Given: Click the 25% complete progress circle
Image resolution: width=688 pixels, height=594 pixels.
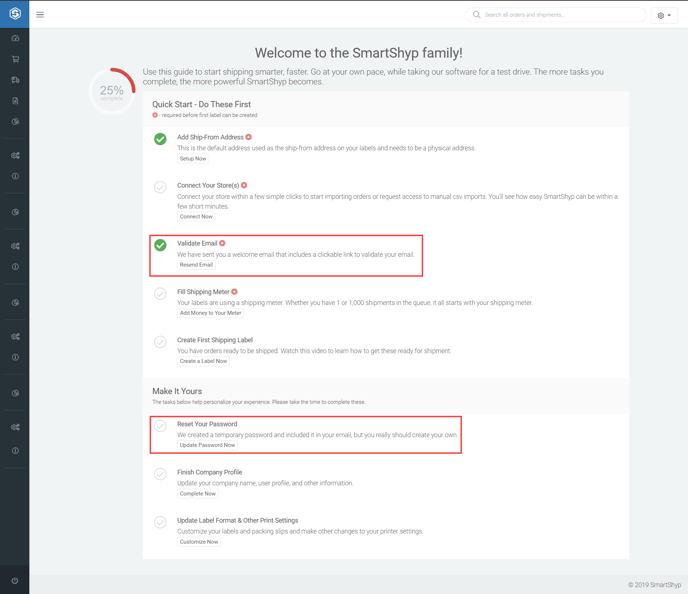Looking at the screenshot, I should pos(112,92).
